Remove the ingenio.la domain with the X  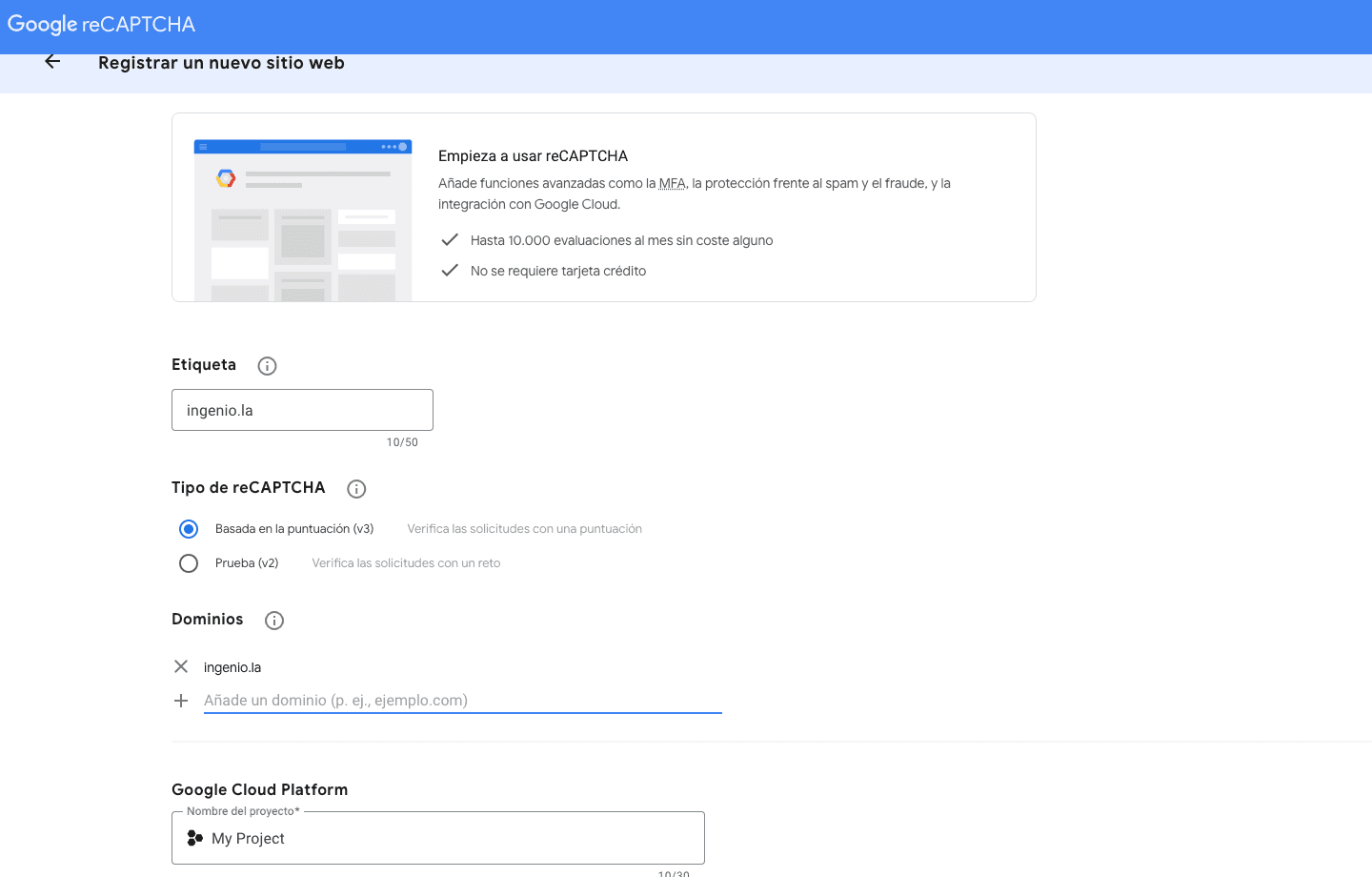click(x=181, y=667)
